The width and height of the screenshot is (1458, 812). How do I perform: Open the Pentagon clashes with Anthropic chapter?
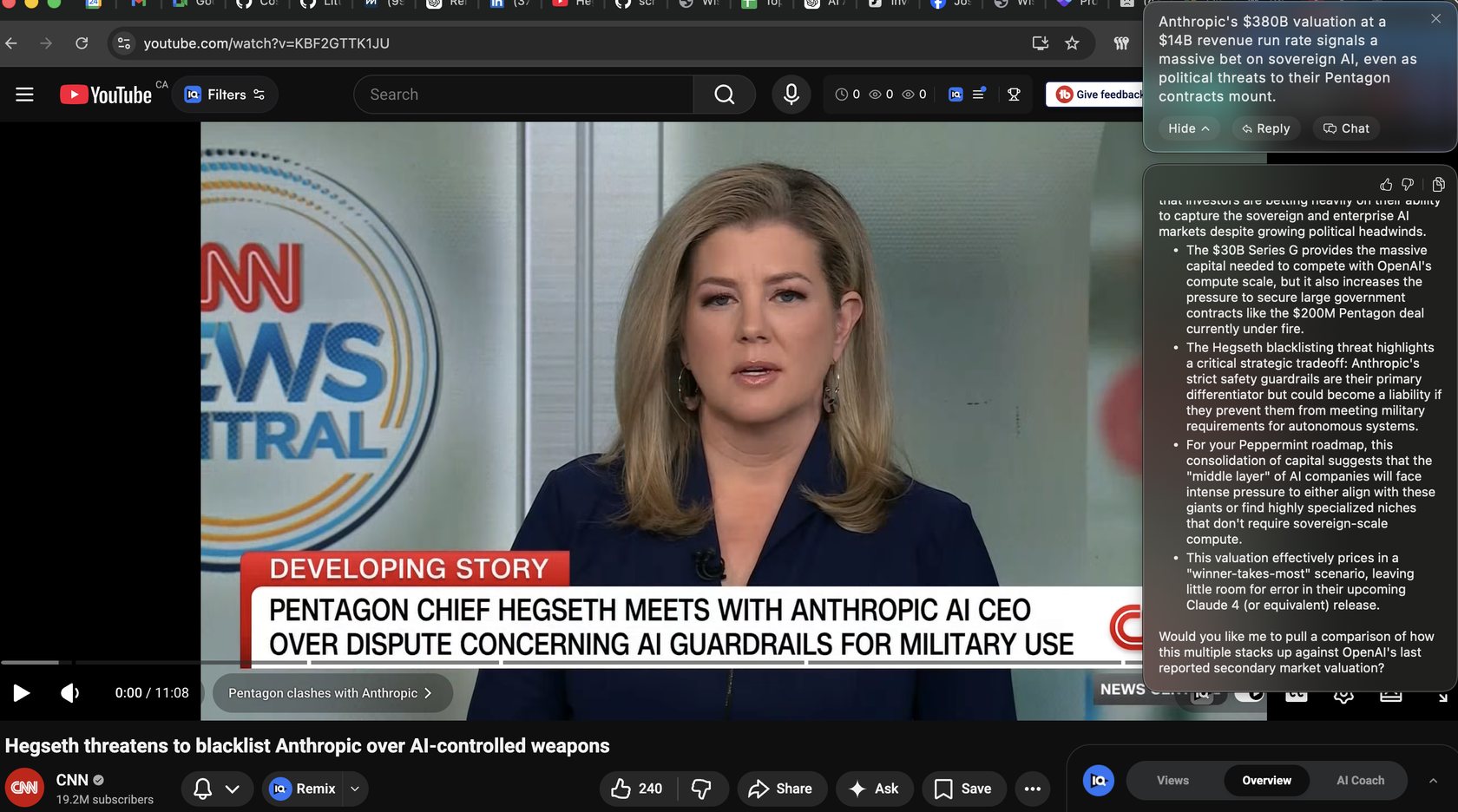tap(331, 693)
